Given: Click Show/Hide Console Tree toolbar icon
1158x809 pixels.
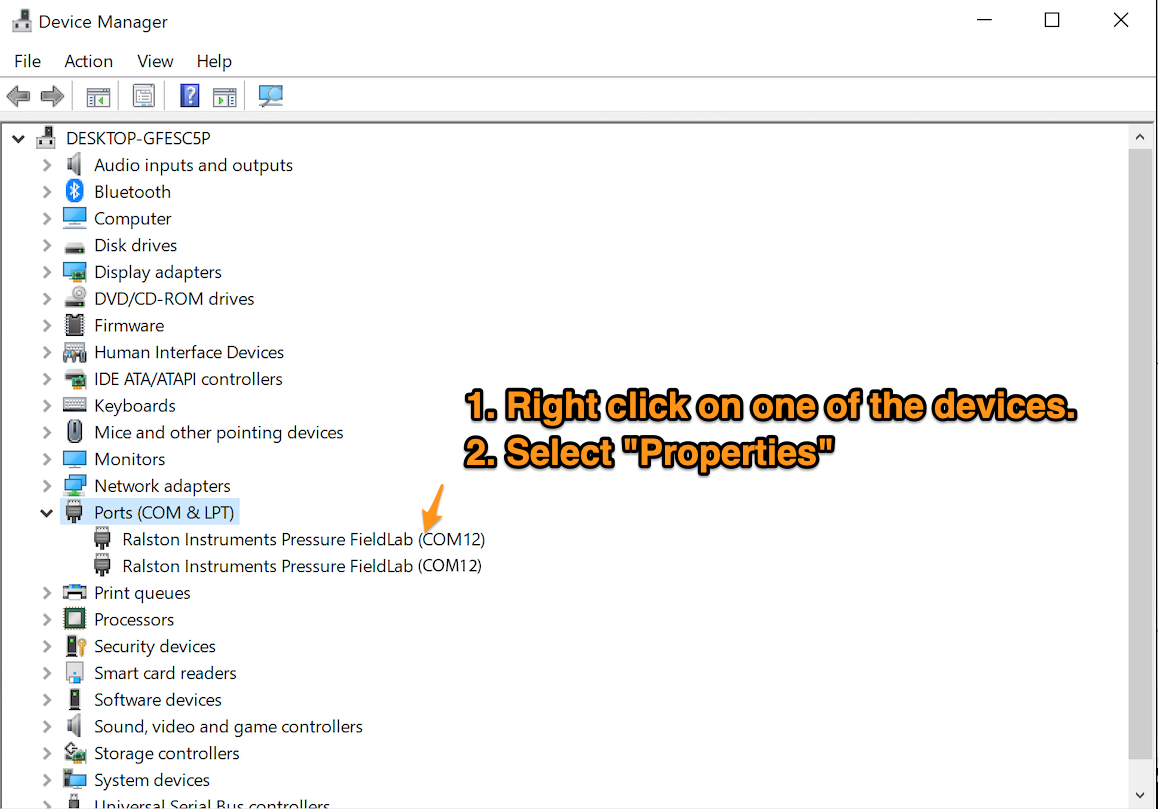Looking at the screenshot, I should tap(98, 97).
